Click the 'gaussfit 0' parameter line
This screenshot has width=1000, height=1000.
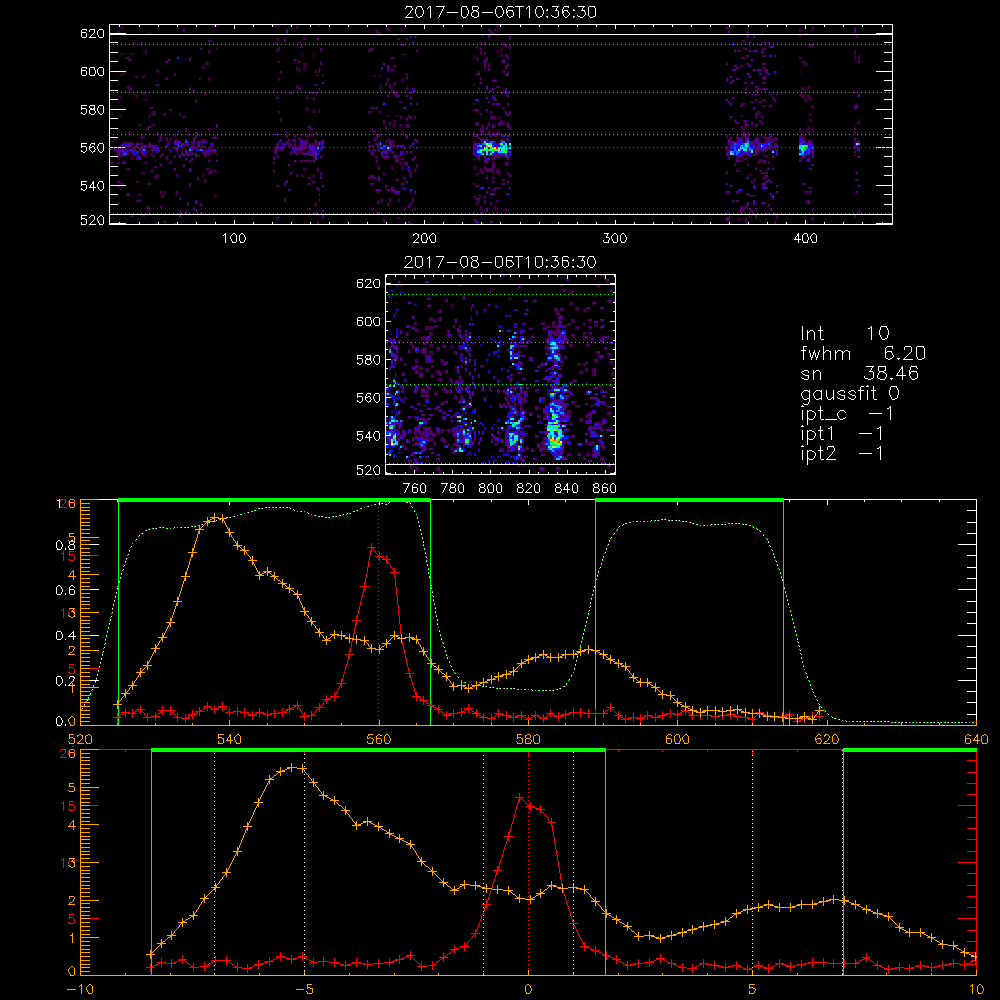coord(850,393)
